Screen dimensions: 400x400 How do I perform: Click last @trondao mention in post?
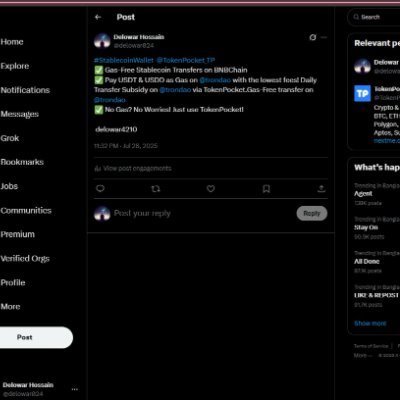click(110, 100)
